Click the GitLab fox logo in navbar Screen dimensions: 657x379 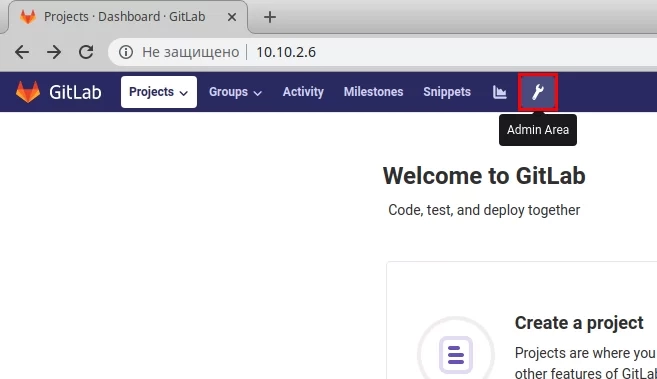28,92
